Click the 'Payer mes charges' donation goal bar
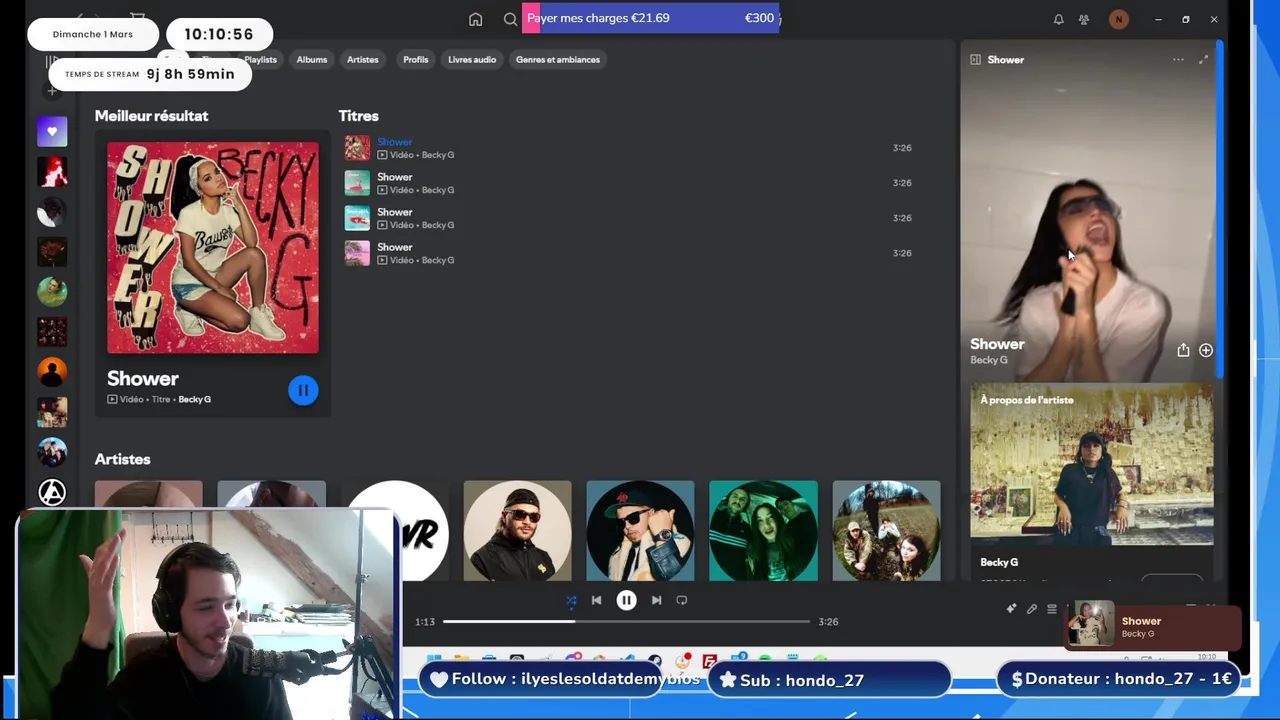Viewport: 1280px width, 720px height. click(x=651, y=18)
